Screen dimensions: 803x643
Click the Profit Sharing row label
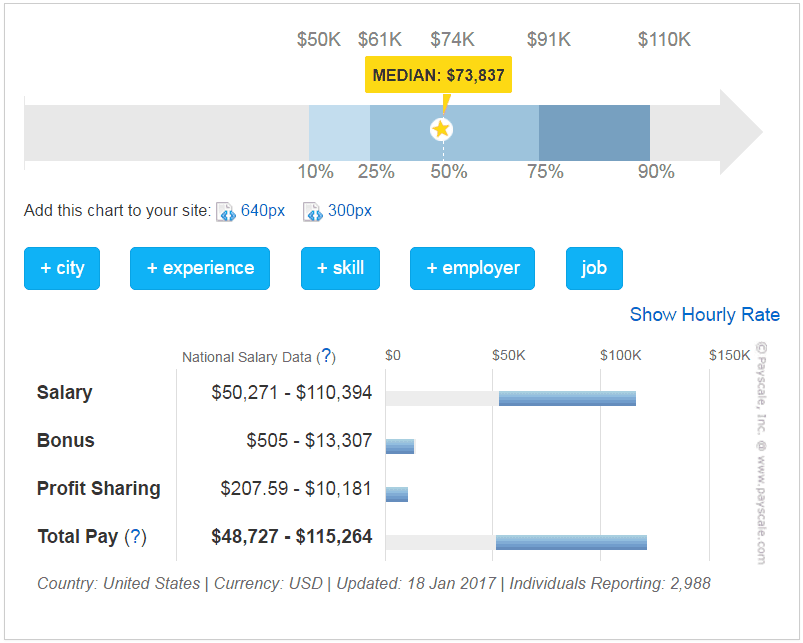[x=98, y=488]
